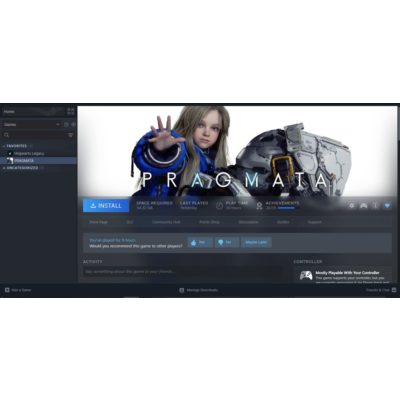
Task: Click the ACHIEVEMENTS label
Action: coord(282,203)
